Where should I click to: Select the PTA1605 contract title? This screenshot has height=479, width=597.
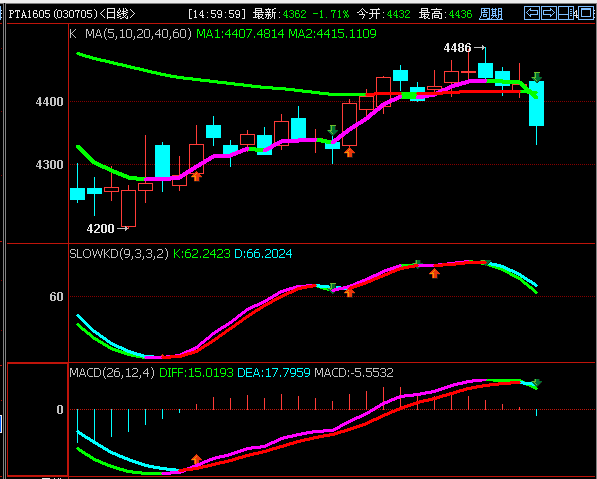coord(29,14)
